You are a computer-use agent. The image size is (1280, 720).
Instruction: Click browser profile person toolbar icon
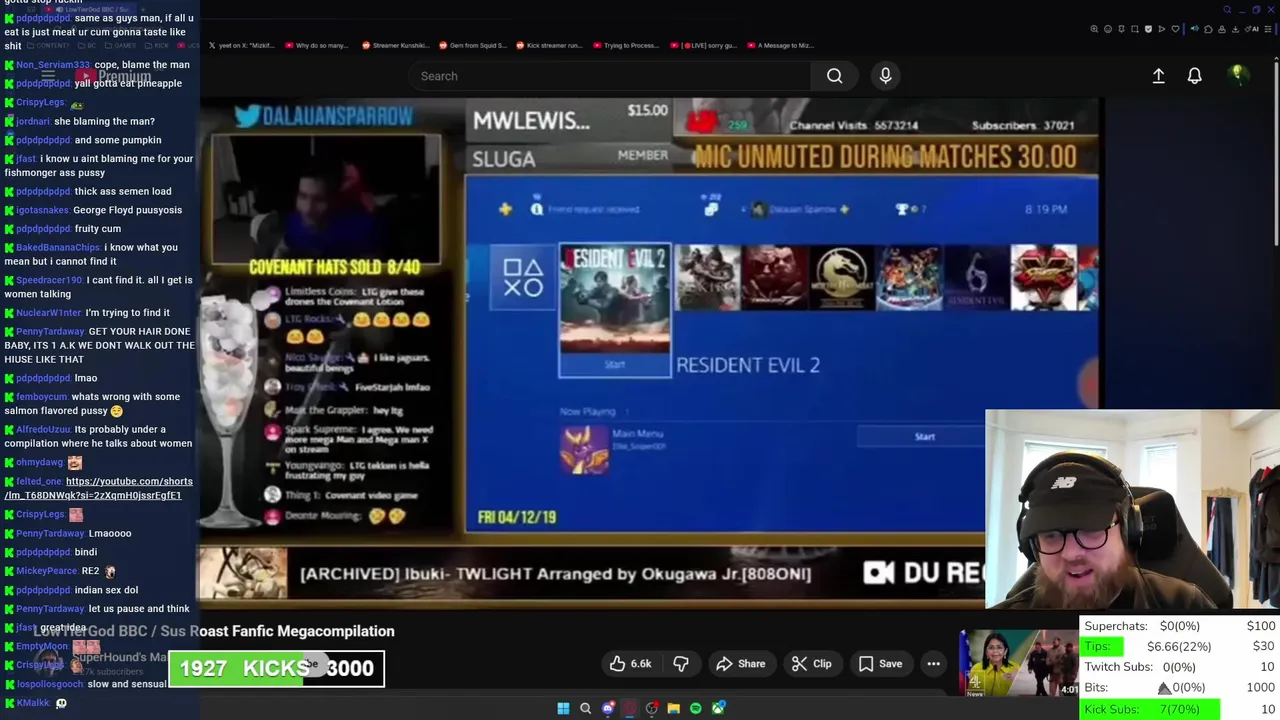pos(1222,29)
